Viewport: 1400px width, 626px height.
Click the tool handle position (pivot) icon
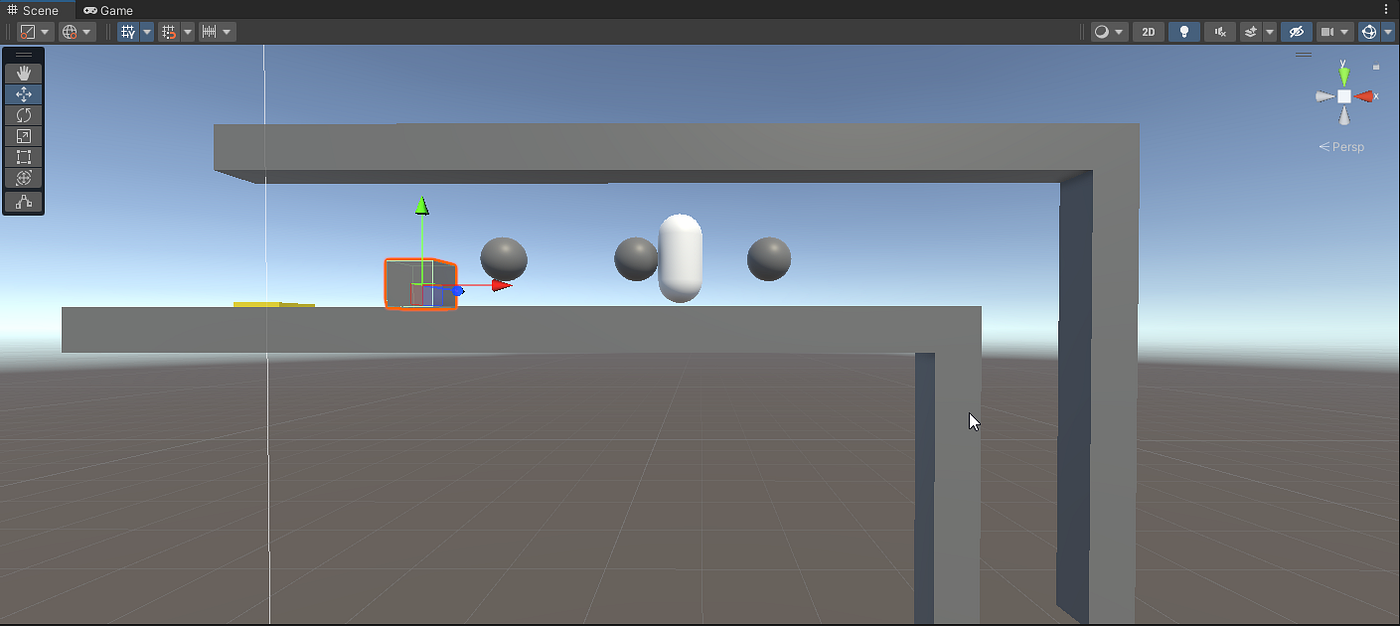click(x=27, y=32)
